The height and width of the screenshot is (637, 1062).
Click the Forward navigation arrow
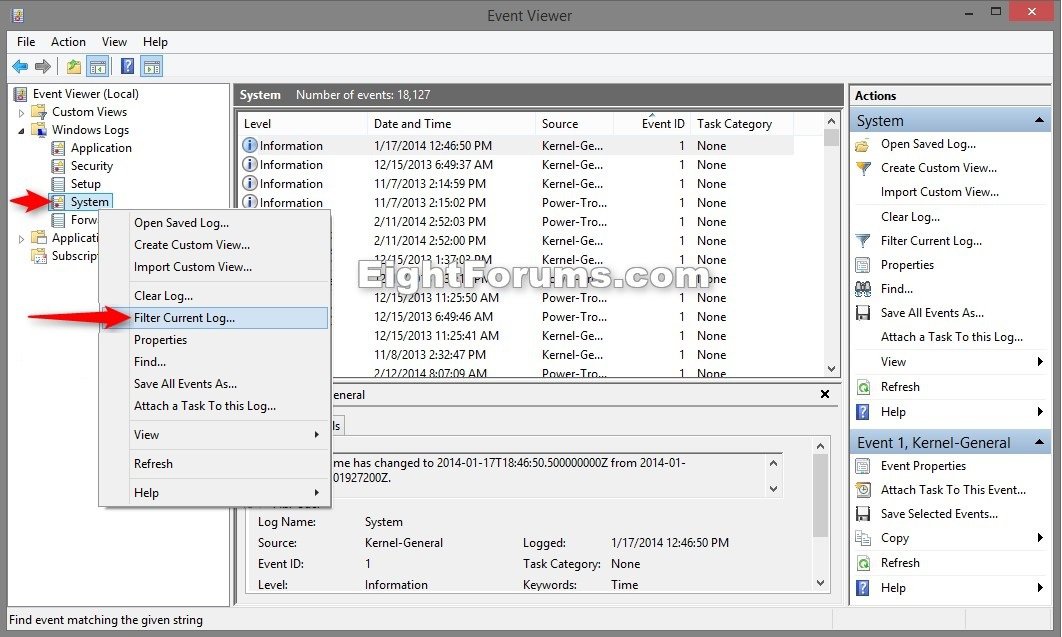click(42, 66)
